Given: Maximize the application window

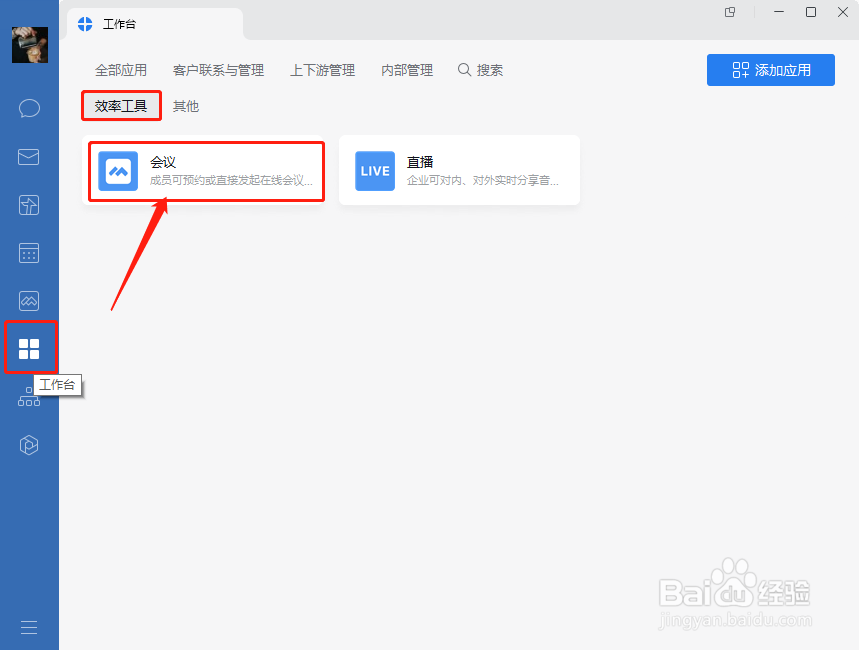Looking at the screenshot, I should 811,12.
